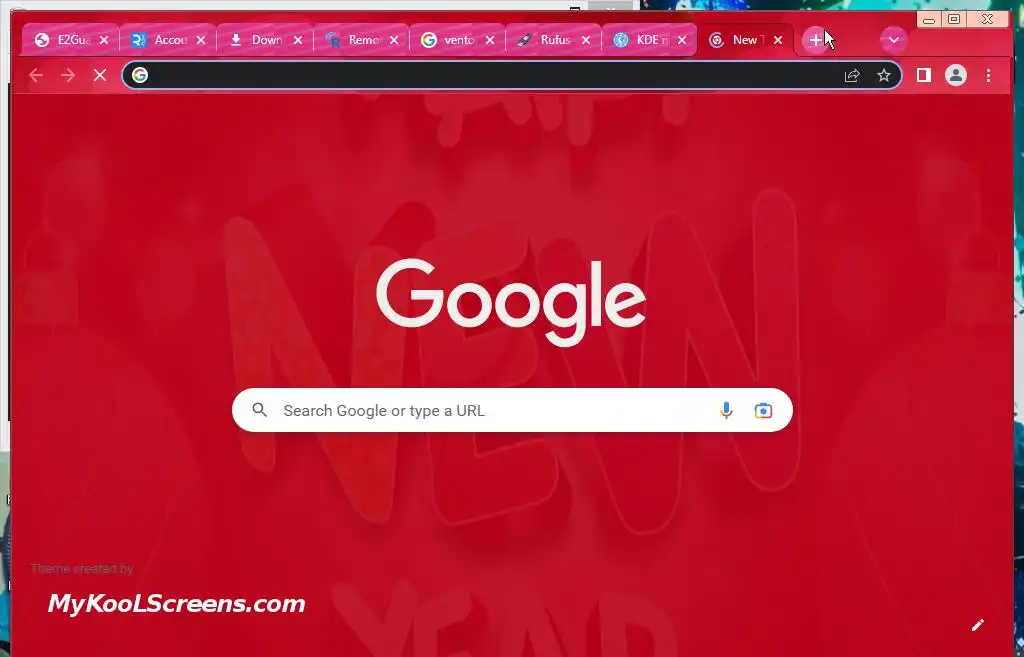This screenshot has width=1024, height=657.
Task: Open a new tab with plus button
Action: [815, 40]
